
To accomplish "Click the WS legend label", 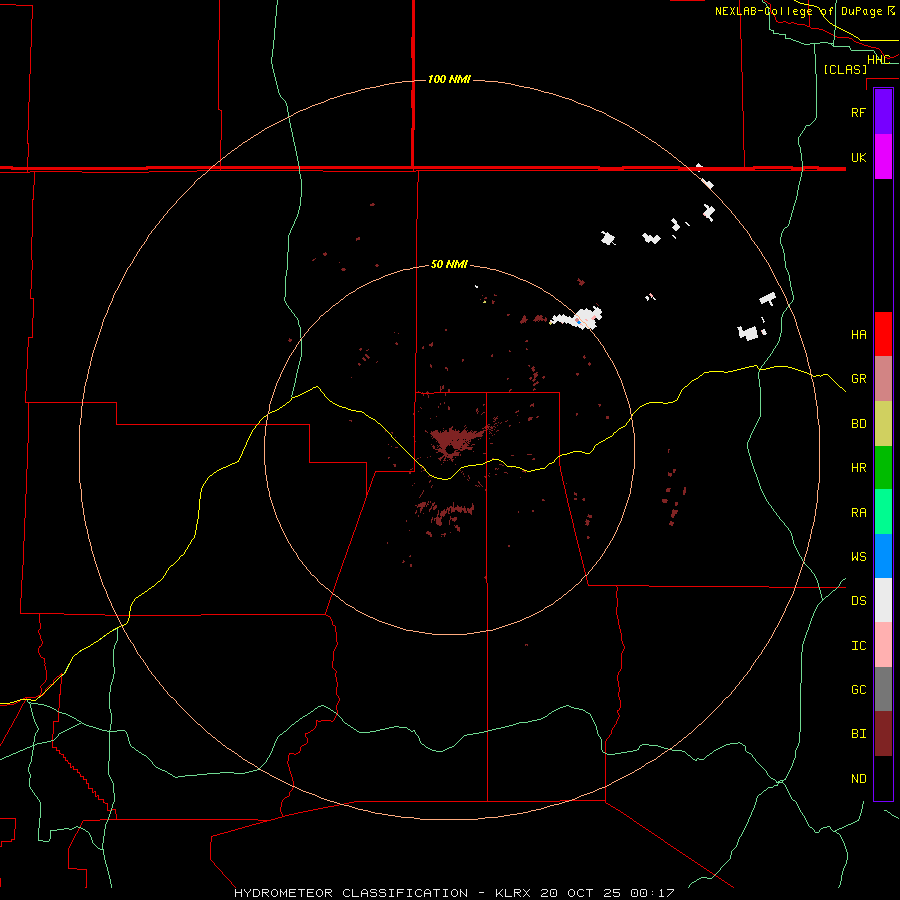I will (858, 557).
